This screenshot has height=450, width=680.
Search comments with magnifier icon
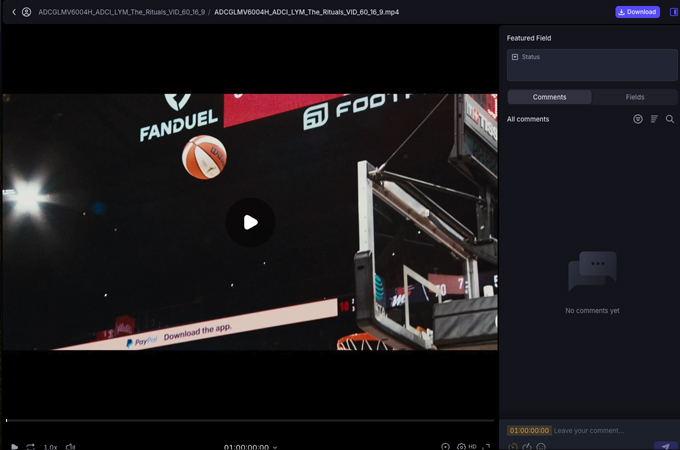[x=670, y=119]
